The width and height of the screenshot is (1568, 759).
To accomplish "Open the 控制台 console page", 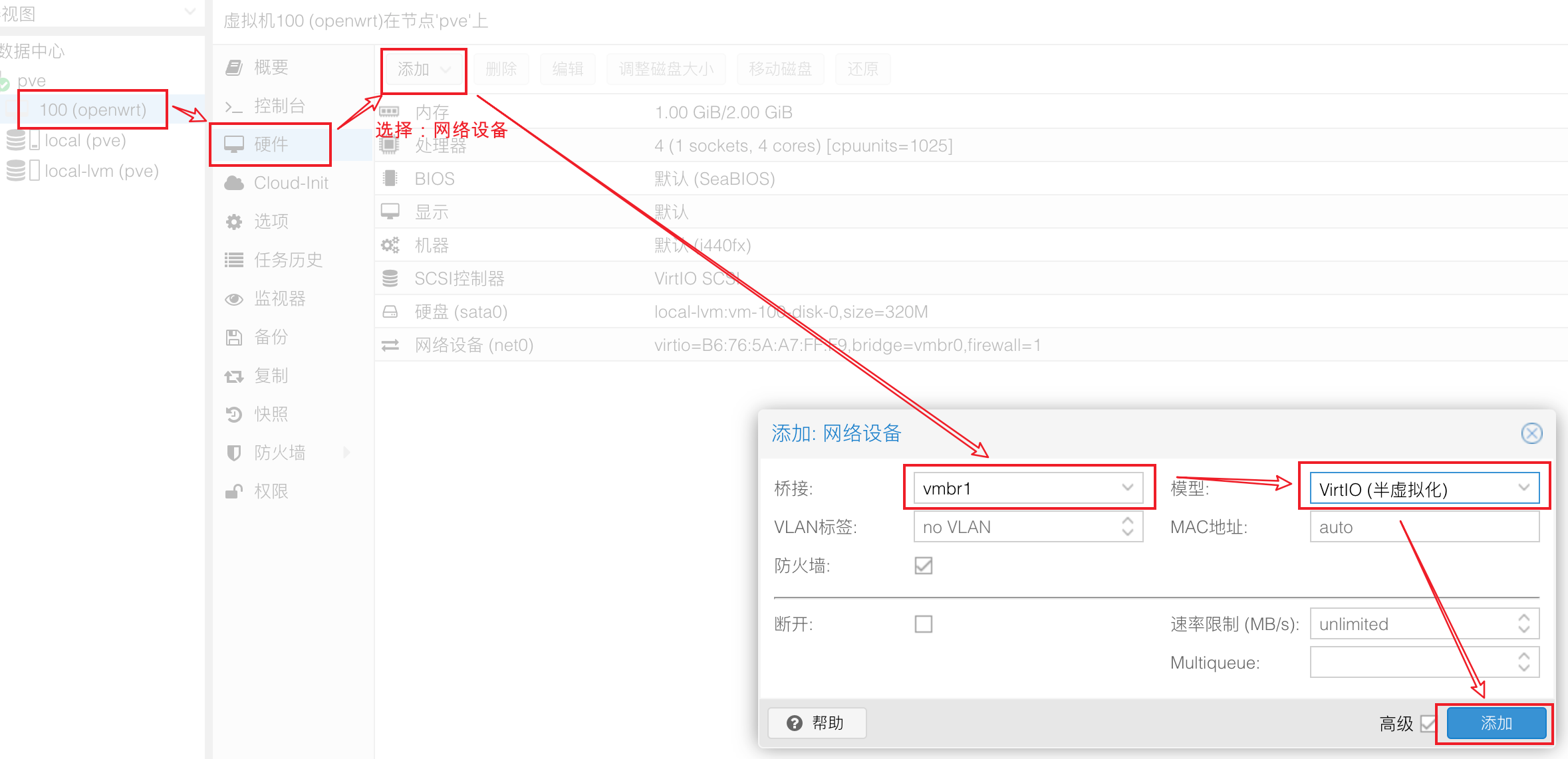I will point(279,106).
